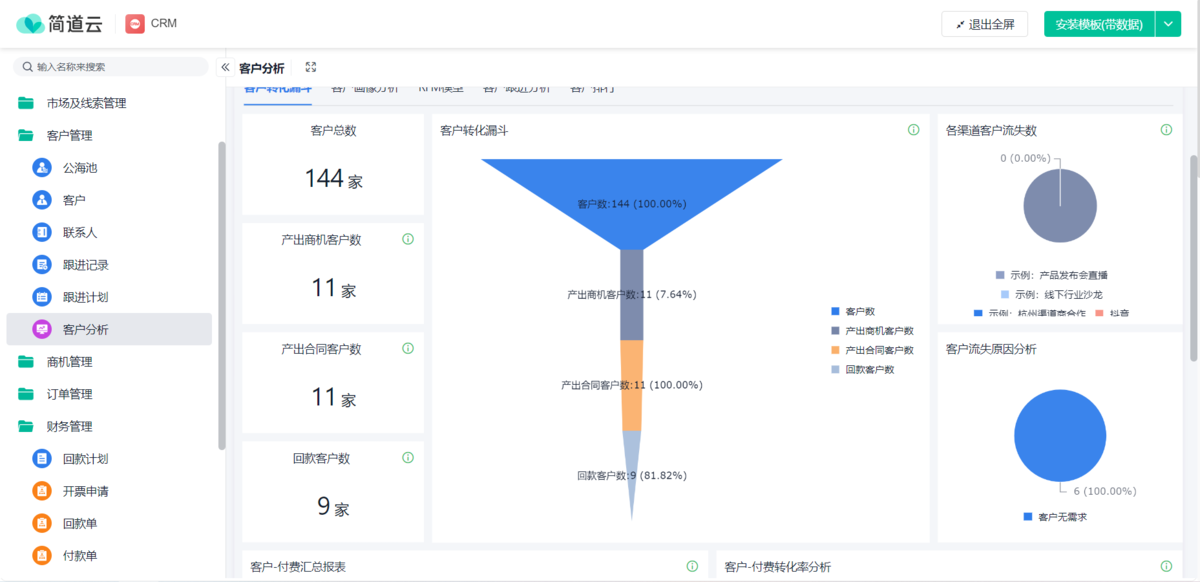Image resolution: width=1200 pixels, height=582 pixels.
Task: Open 跟进计划 in the sidebar
Action: (x=109, y=297)
